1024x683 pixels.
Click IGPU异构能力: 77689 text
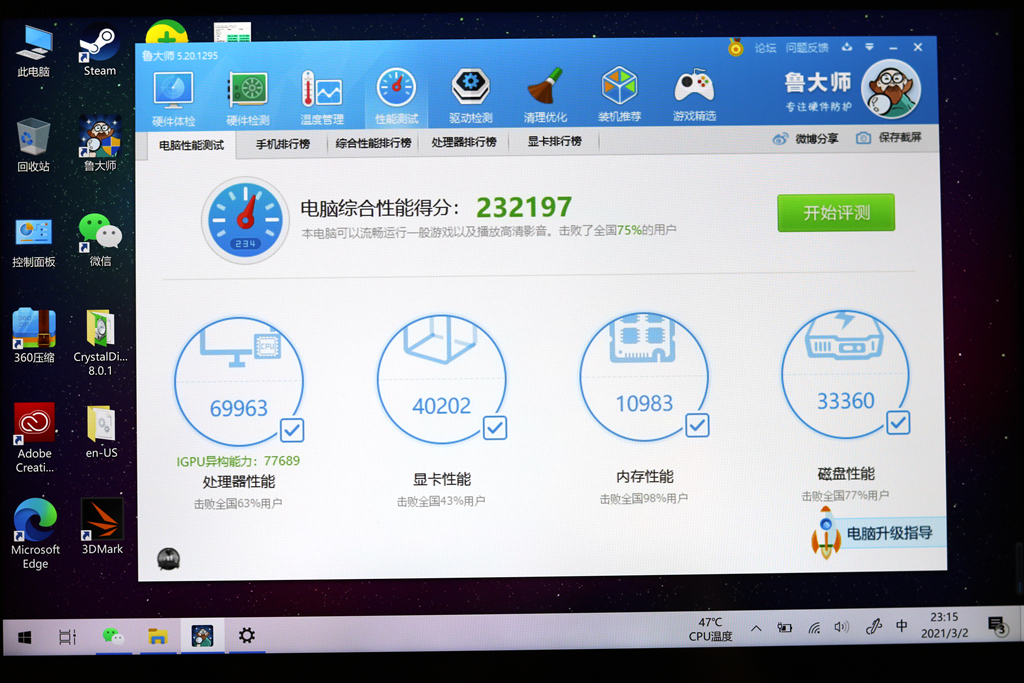[x=238, y=461]
